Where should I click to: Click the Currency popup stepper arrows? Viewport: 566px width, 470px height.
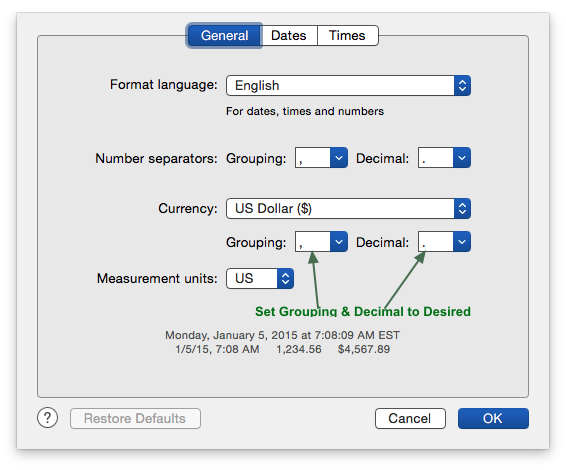[462, 209]
